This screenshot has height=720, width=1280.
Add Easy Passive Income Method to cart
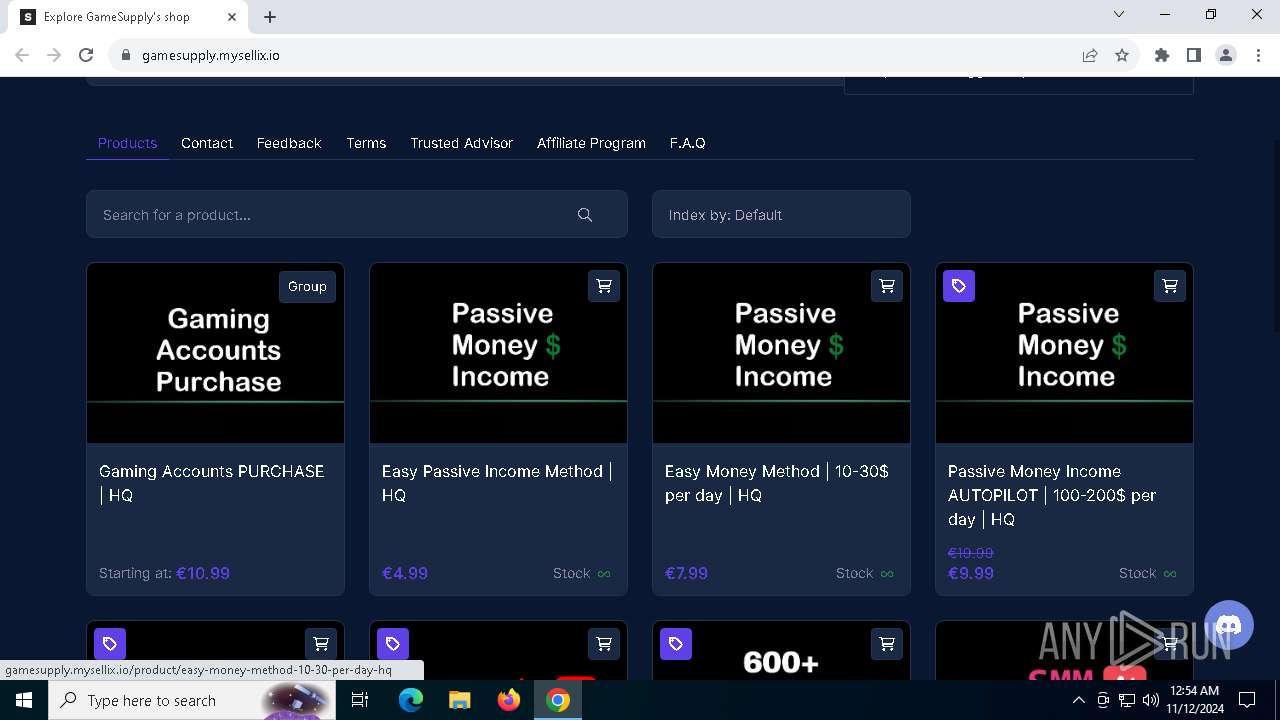pyautogui.click(x=604, y=286)
